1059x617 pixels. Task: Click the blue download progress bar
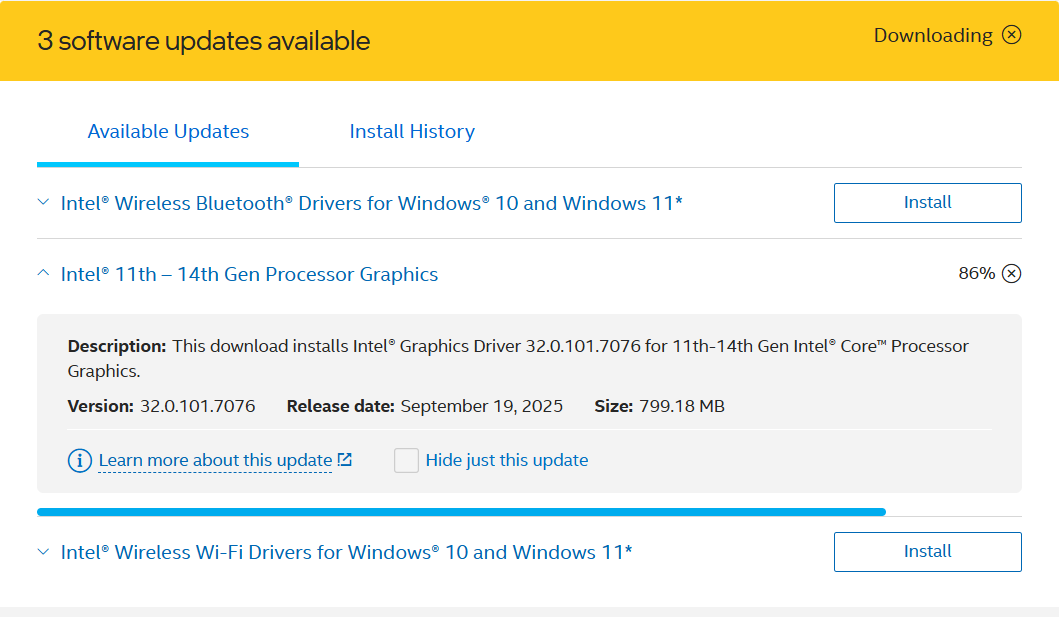(x=460, y=512)
